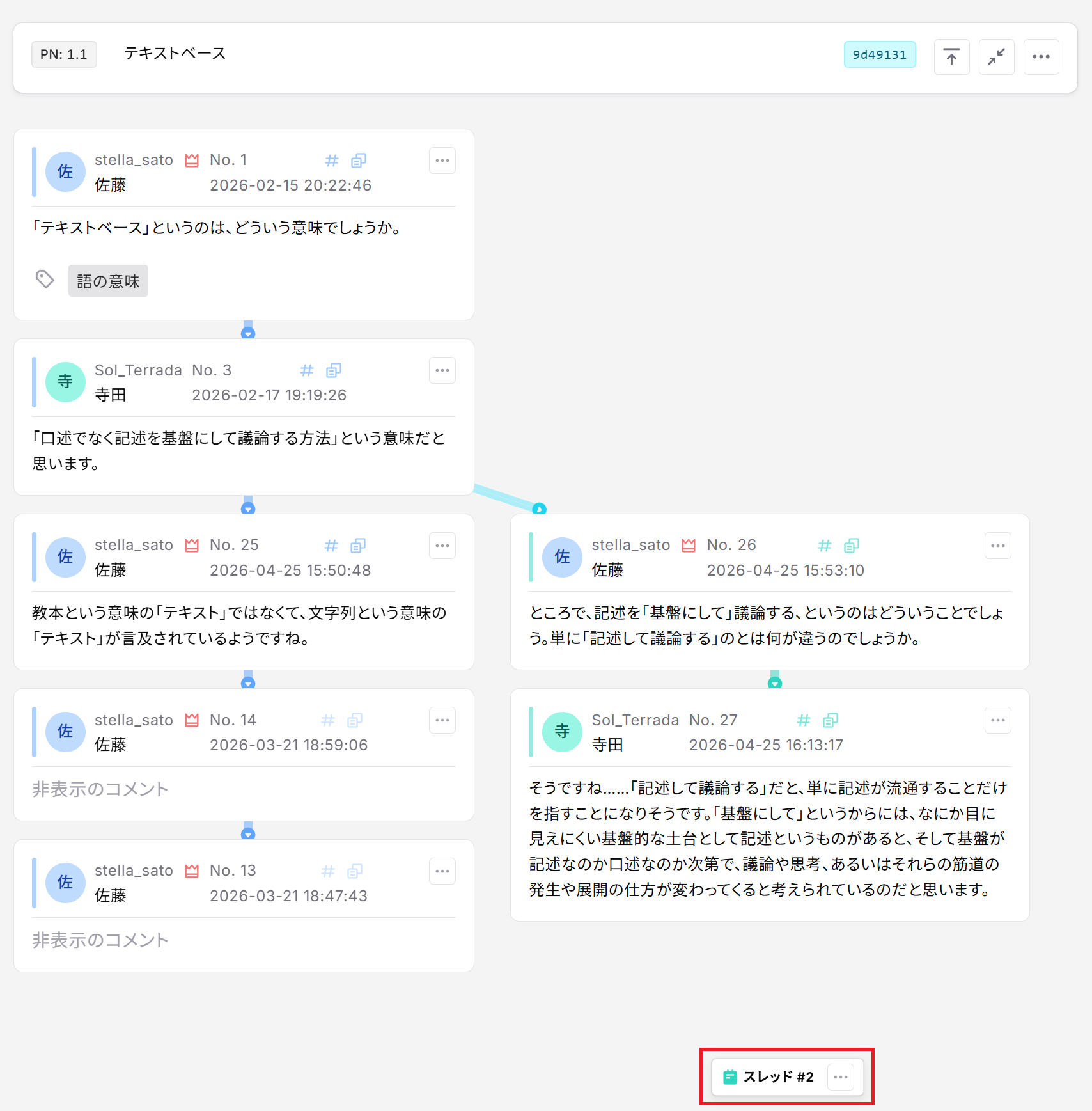Click the connector node below comment No. 1
Screen dimensions: 1092x1111
pos(248,333)
